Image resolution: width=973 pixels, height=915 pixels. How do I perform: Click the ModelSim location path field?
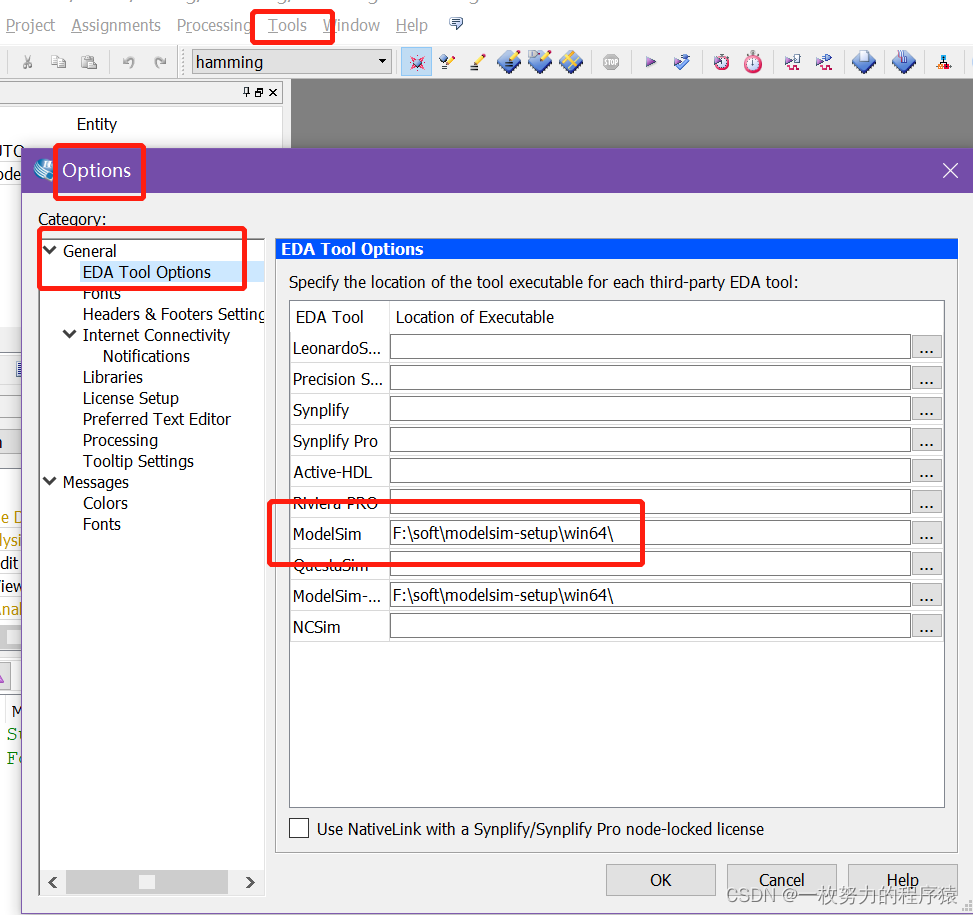pyautogui.click(x=650, y=533)
